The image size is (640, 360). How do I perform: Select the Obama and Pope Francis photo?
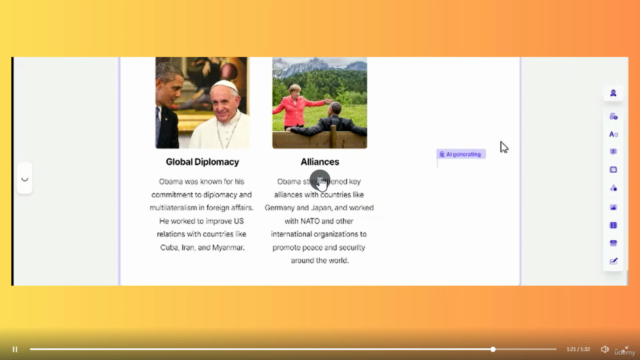pyautogui.click(x=202, y=102)
